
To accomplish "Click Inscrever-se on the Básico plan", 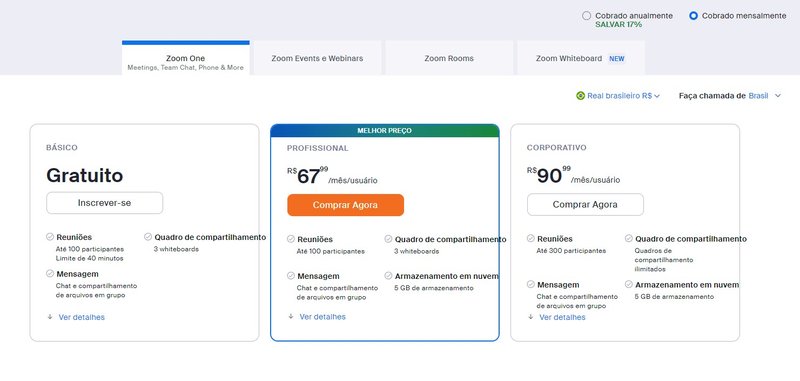I will pos(105,203).
